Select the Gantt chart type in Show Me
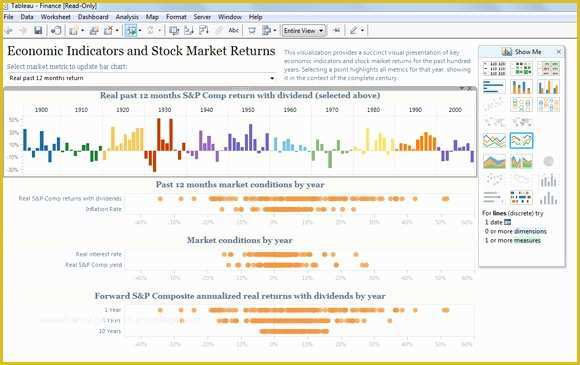580x365 pixels. click(x=522, y=198)
